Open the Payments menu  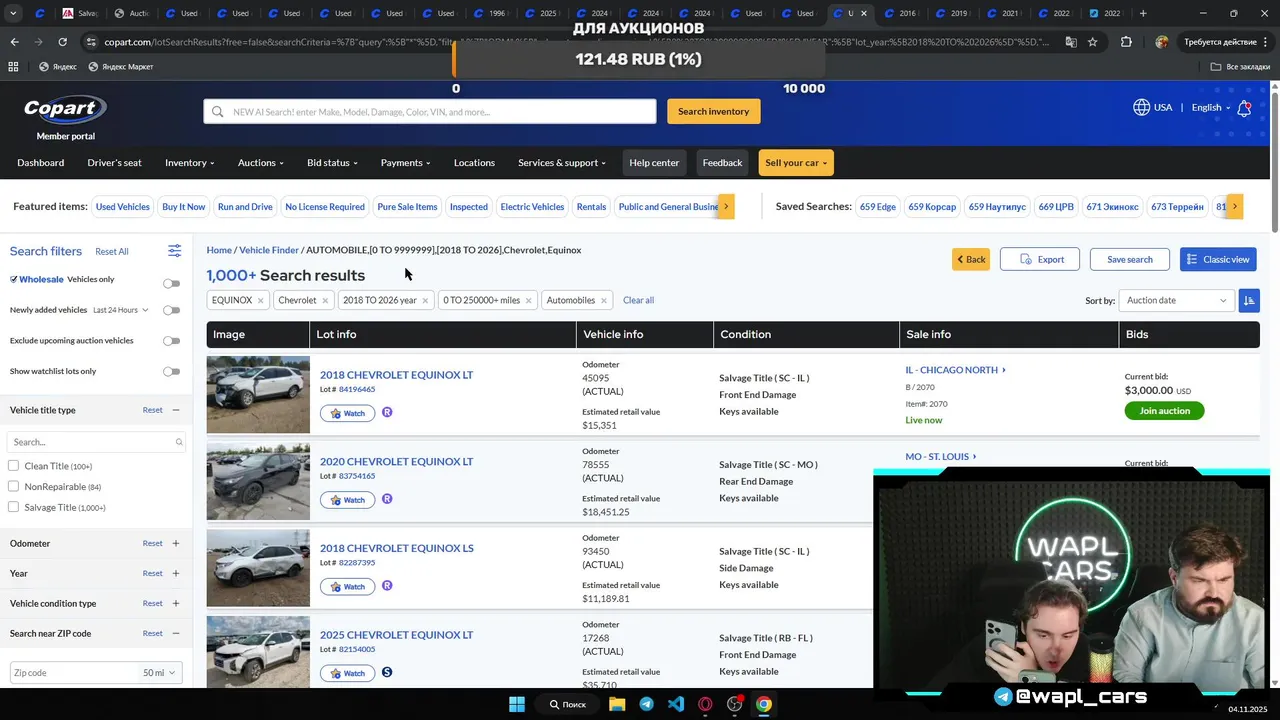[405, 163]
